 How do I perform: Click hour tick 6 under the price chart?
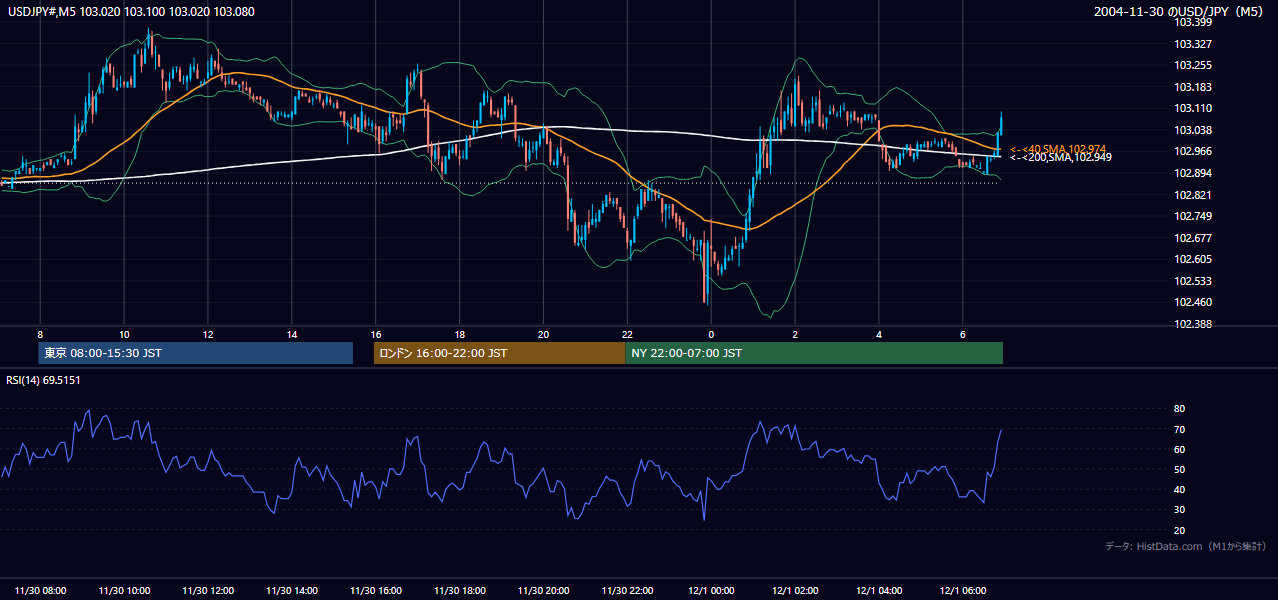pyautogui.click(x=962, y=333)
